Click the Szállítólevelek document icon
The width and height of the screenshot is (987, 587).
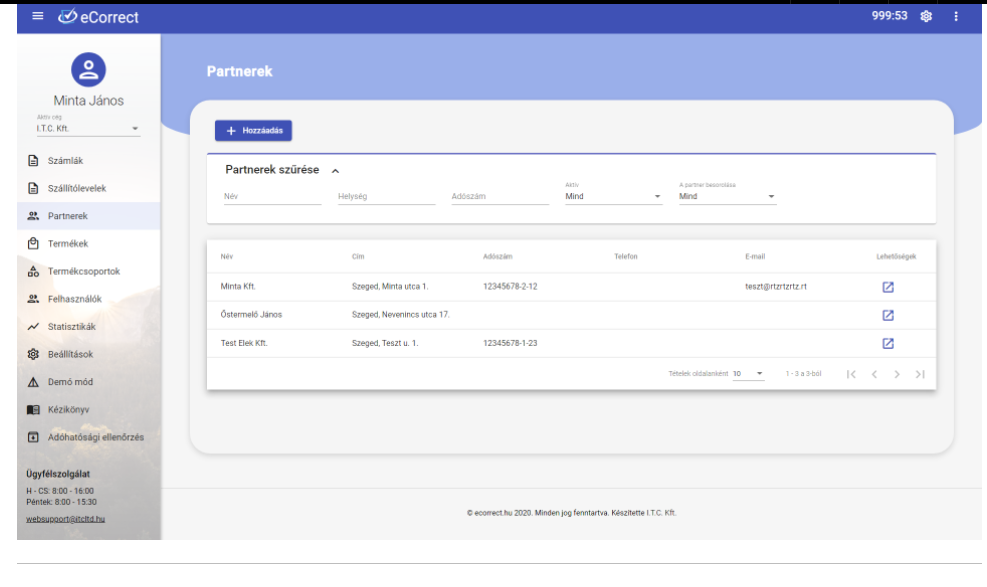coord(33,188)
